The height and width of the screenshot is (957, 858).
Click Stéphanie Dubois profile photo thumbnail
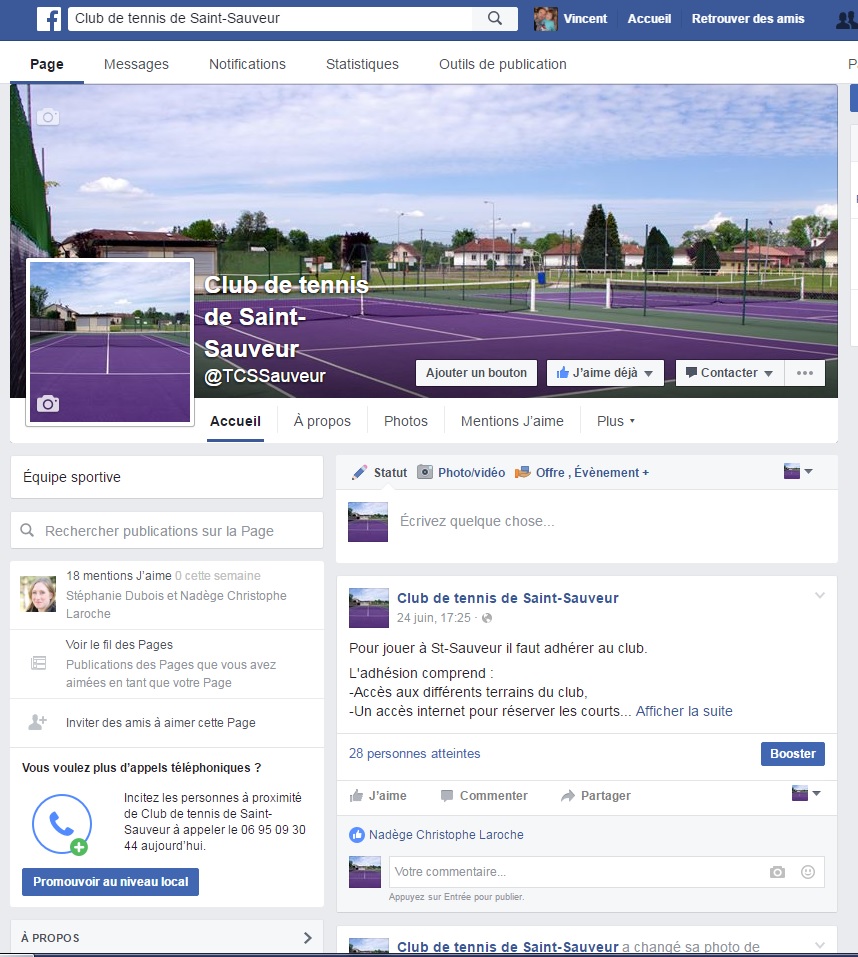click(38, 594)
